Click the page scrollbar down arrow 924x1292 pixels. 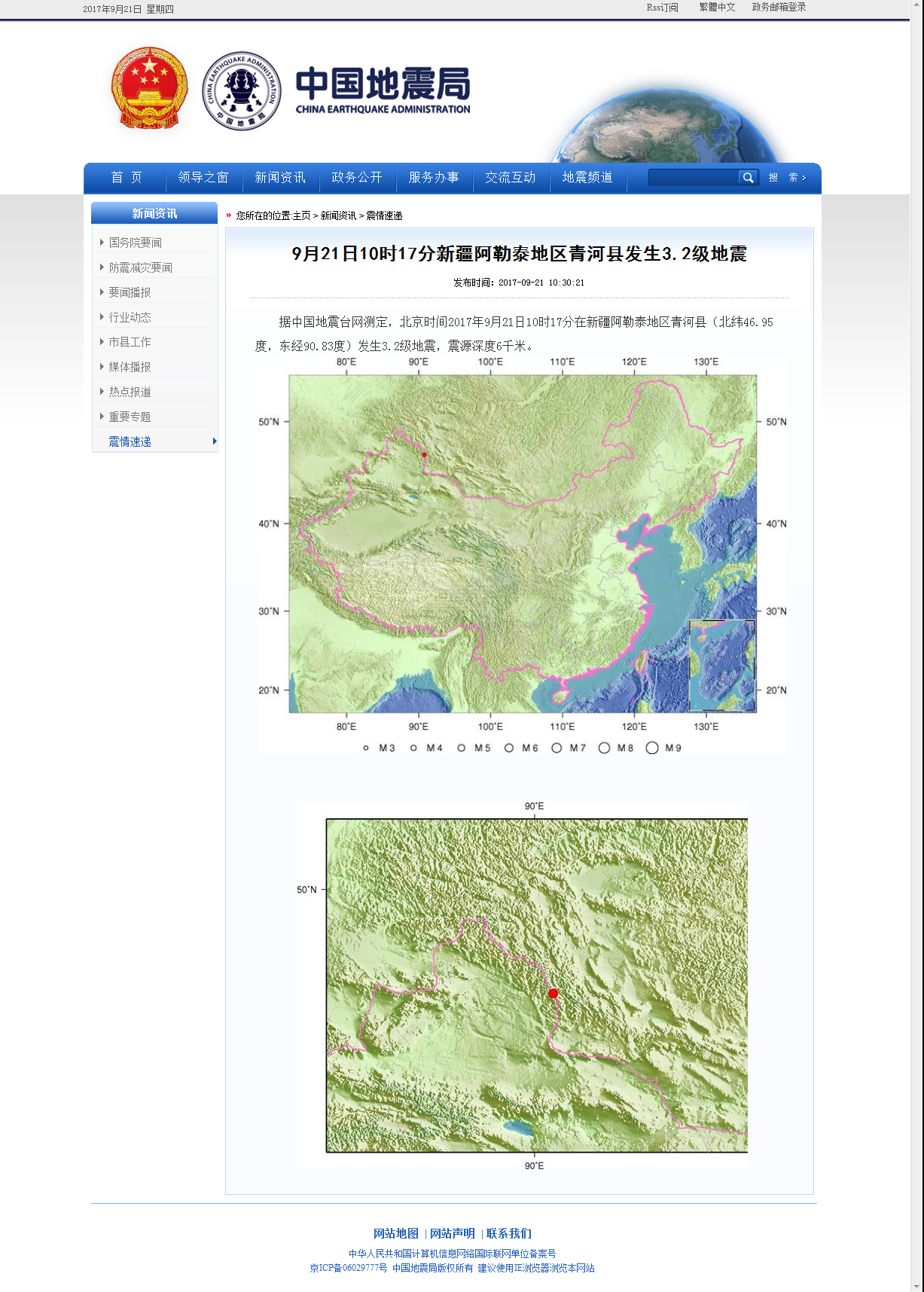(x=916, y=1285)
